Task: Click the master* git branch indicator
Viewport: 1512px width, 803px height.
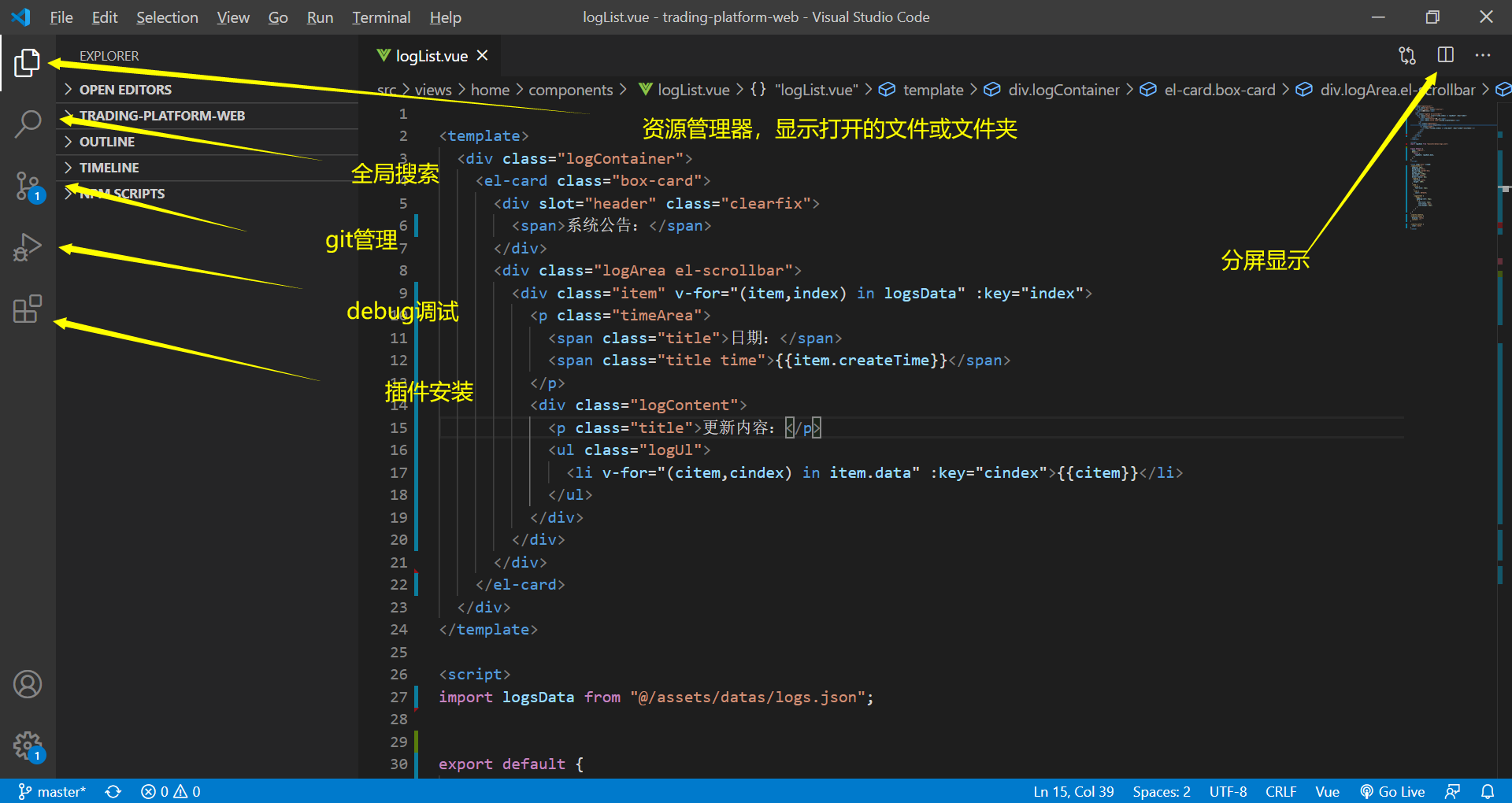Action: pyautogui.click(x=52, y=791)
